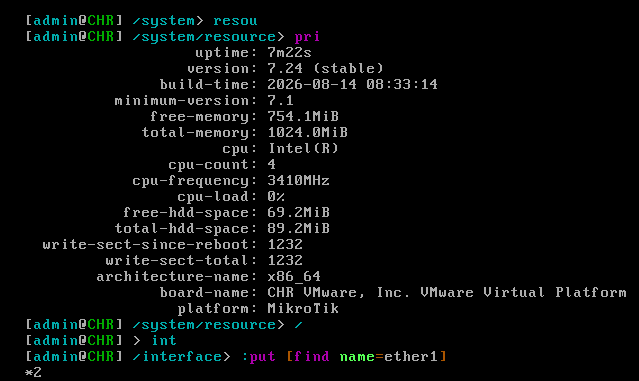Viewport: 639px width, 381px height.
Task: Click the minimum-version value 7.1
Action: pyautogui.click(x=280, y=100)
